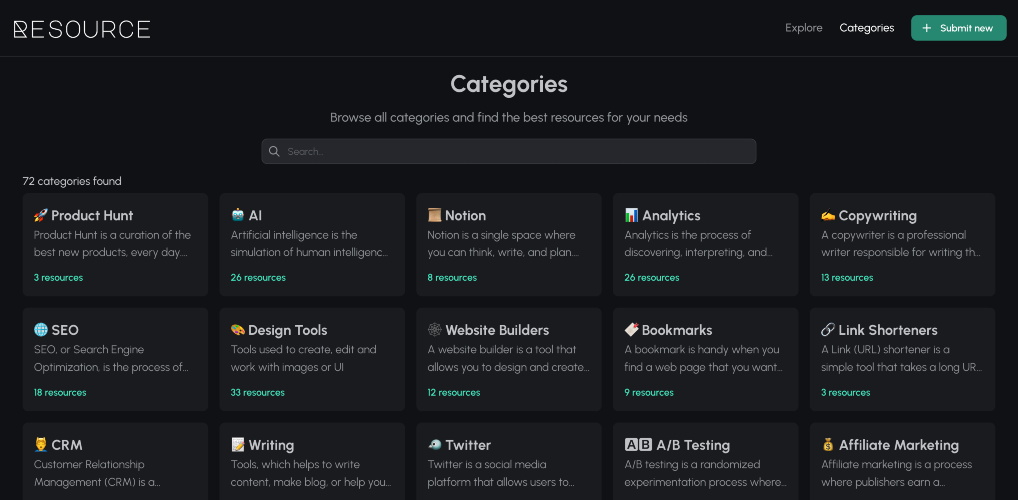This screenshot has width=1018, height=500.
Task: Click the palette emoji on Design Tools card
Action: pyautogui.click(x=238, y=330)
